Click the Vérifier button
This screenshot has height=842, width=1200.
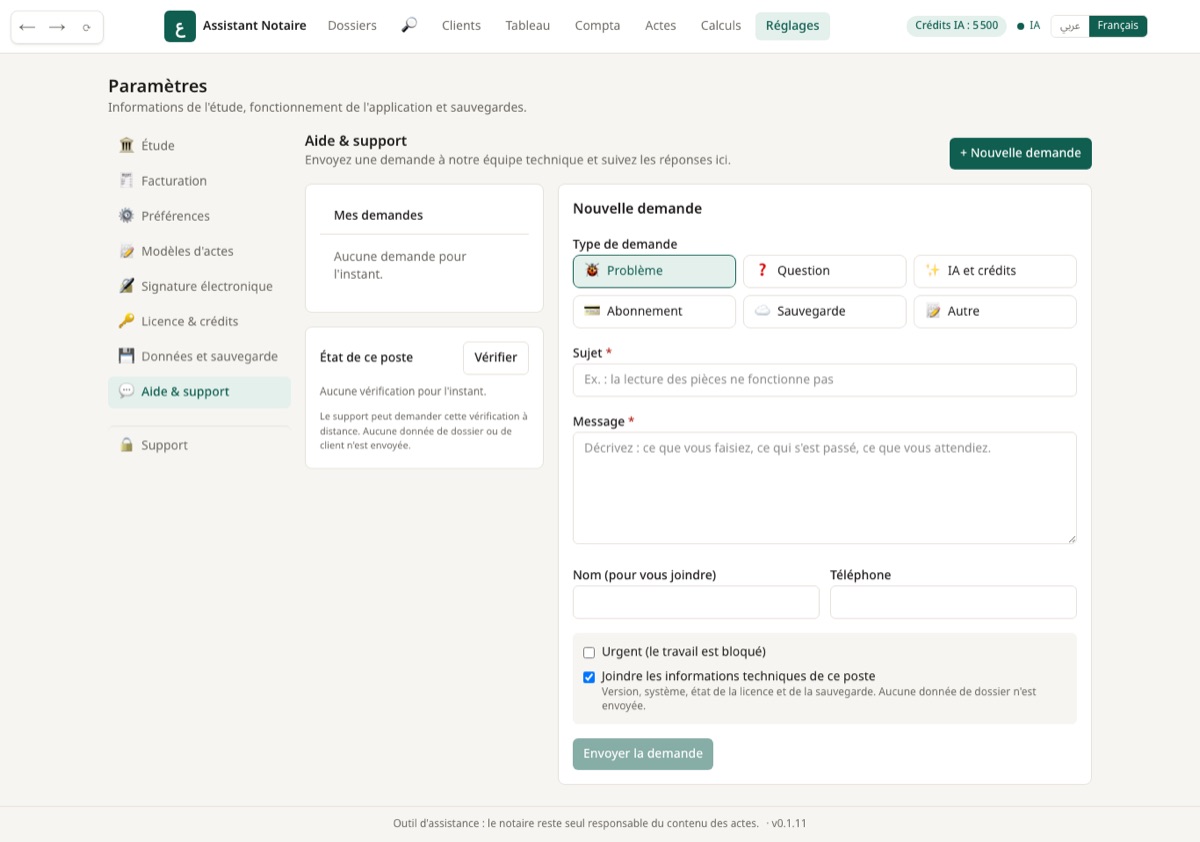coord(495,358)
